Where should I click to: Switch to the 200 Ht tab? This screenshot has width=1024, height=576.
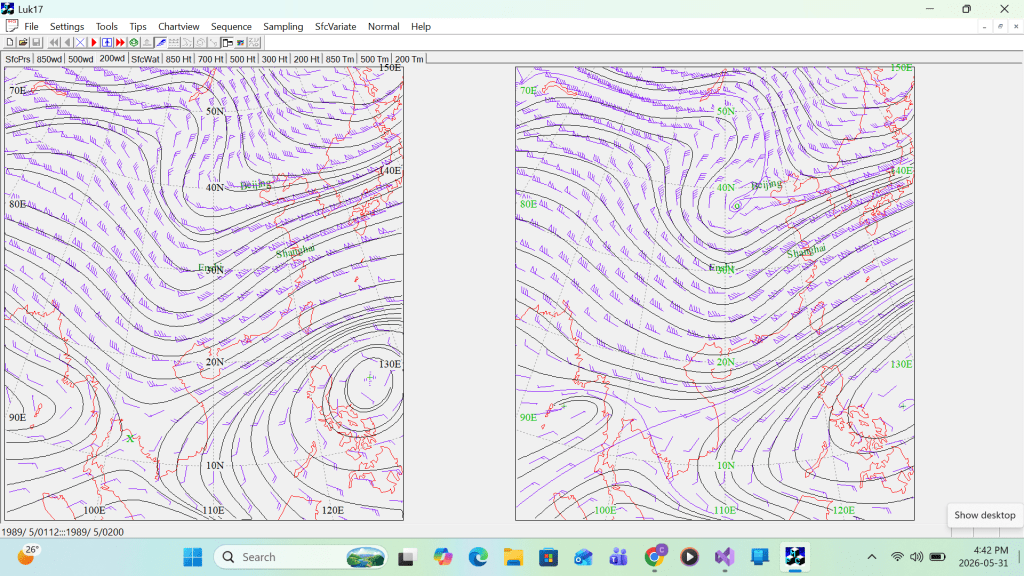(306, 59)
